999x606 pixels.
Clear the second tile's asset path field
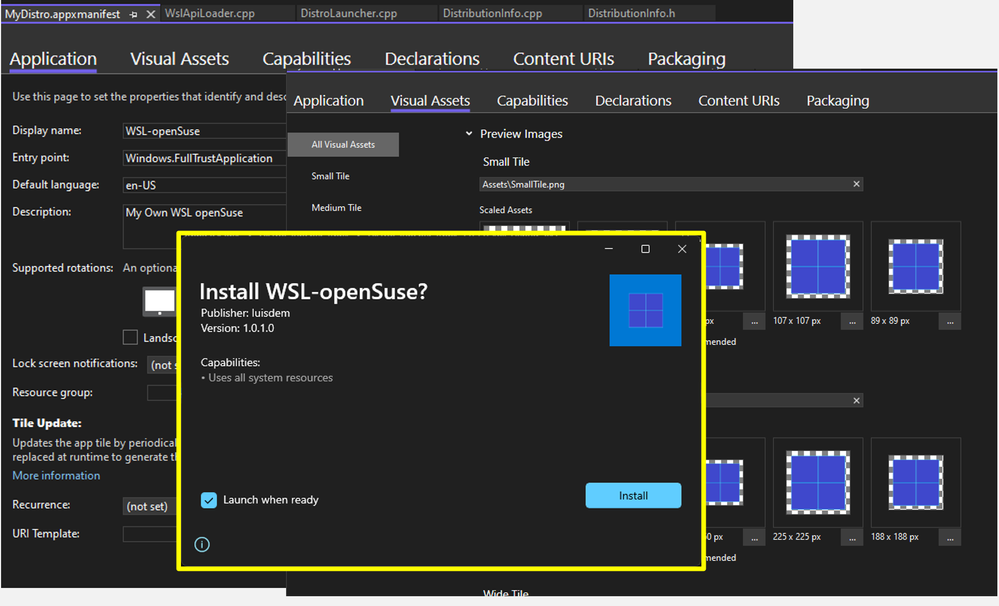[x=856, y=401]
